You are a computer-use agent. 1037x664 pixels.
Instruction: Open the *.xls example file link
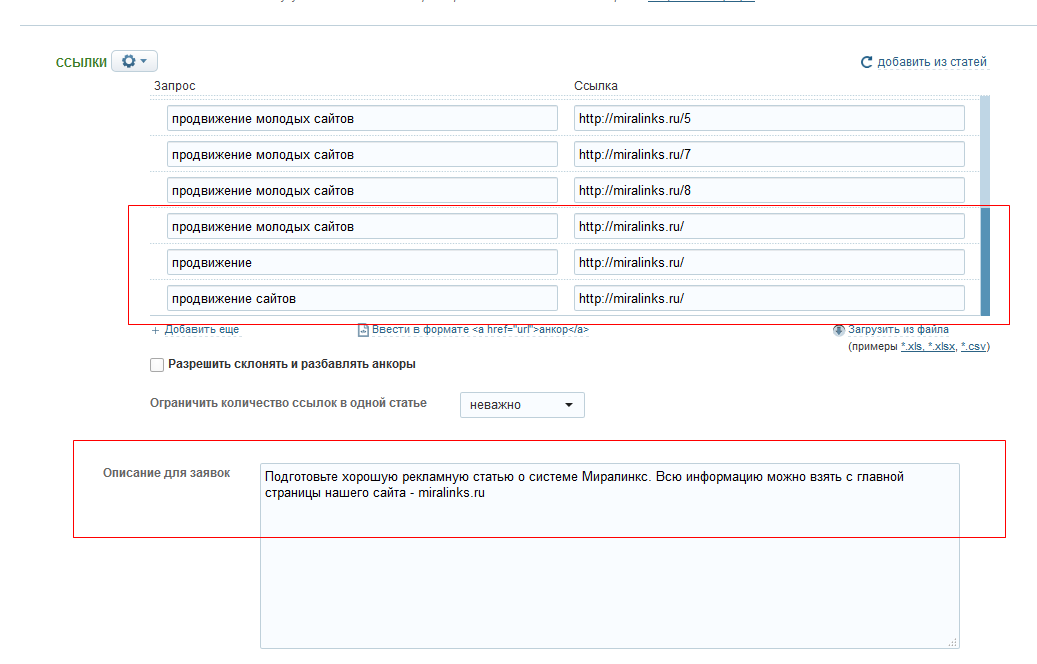pyautogui.click(x=912, y=347)
